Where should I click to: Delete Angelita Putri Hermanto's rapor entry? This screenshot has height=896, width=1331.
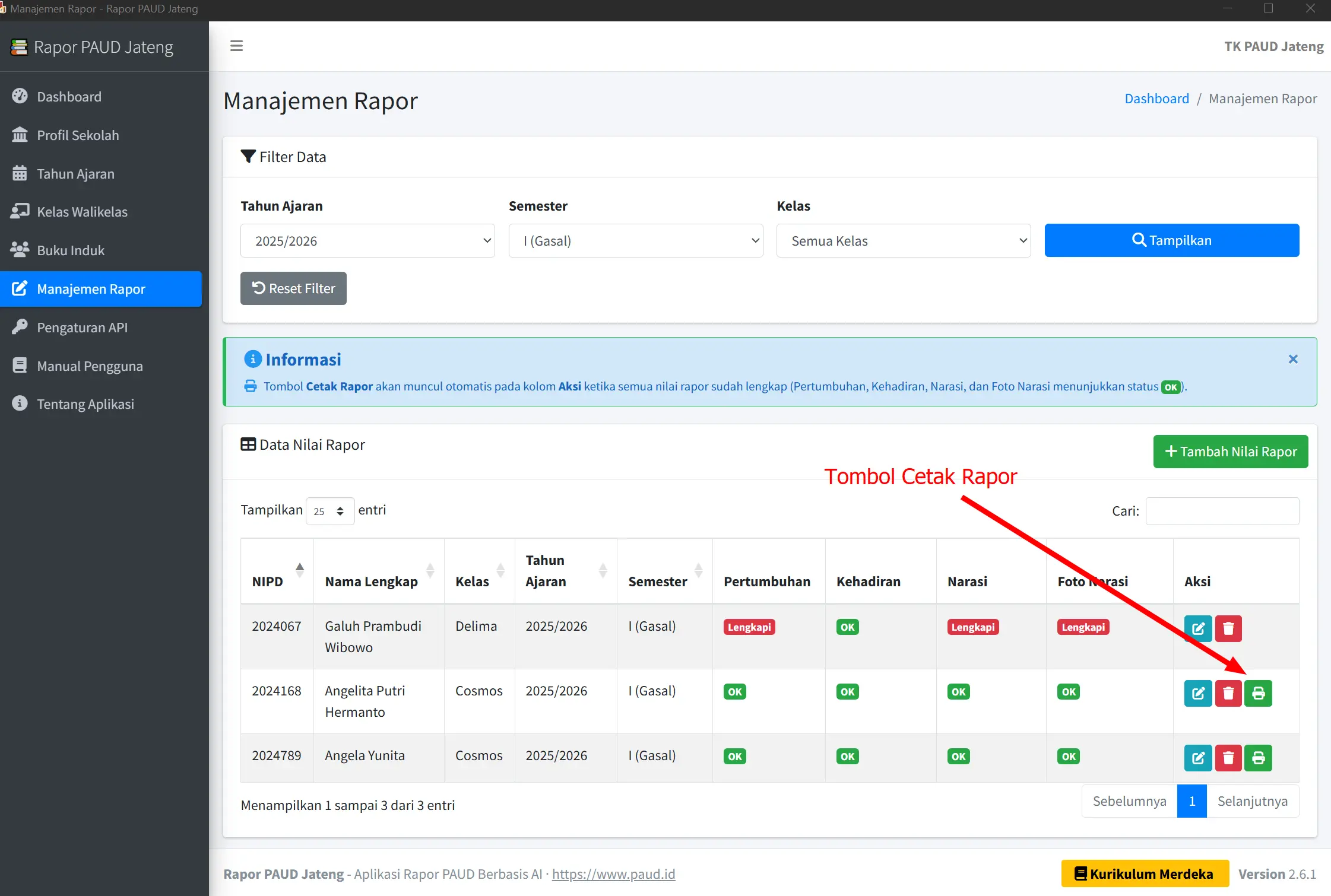click(1228, 692)
